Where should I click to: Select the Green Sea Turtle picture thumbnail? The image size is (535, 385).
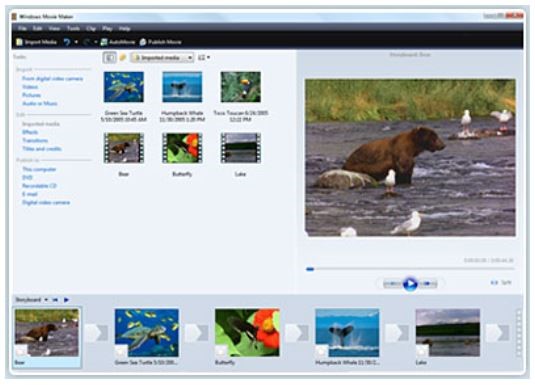click(x=124, y=87)
